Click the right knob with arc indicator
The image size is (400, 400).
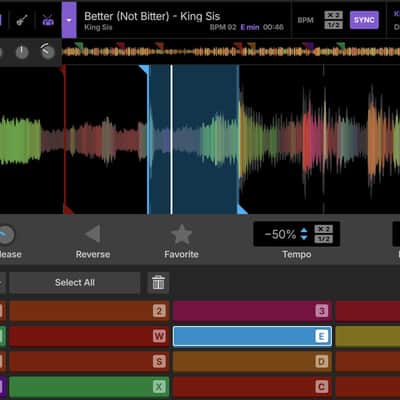[48, 51]
